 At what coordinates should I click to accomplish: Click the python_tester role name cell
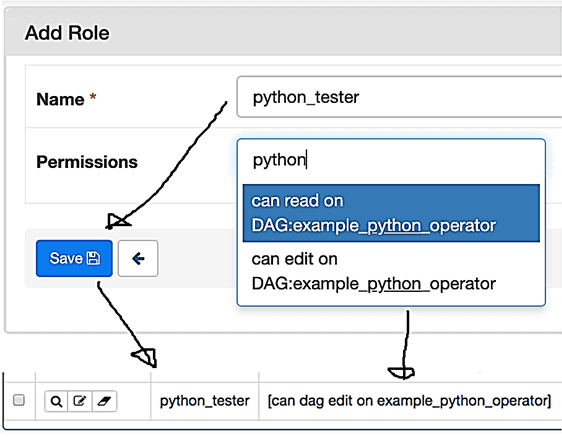pyautogui.click(x=205, y=401)
